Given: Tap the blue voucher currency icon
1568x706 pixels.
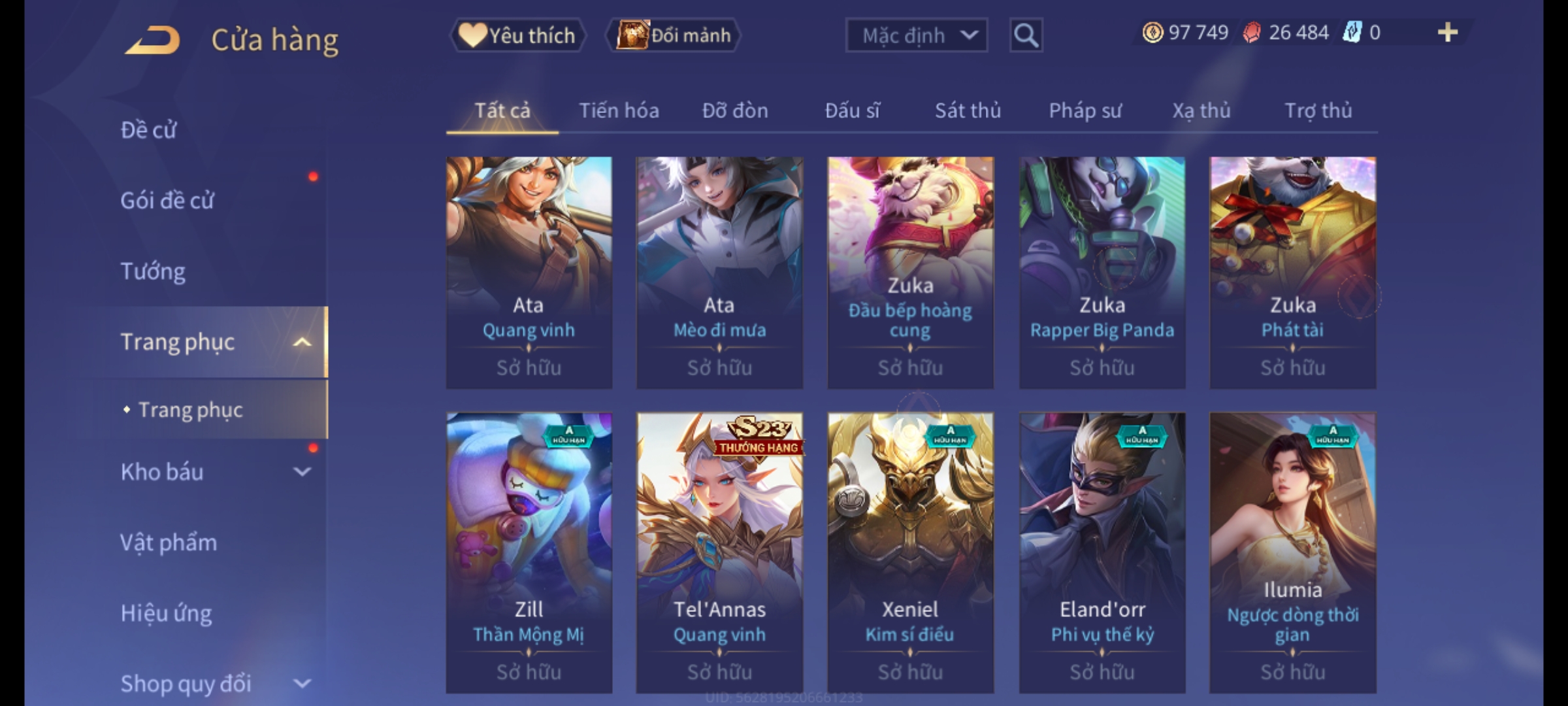Looking at the screenshot, I should (x=1352, y=33).
